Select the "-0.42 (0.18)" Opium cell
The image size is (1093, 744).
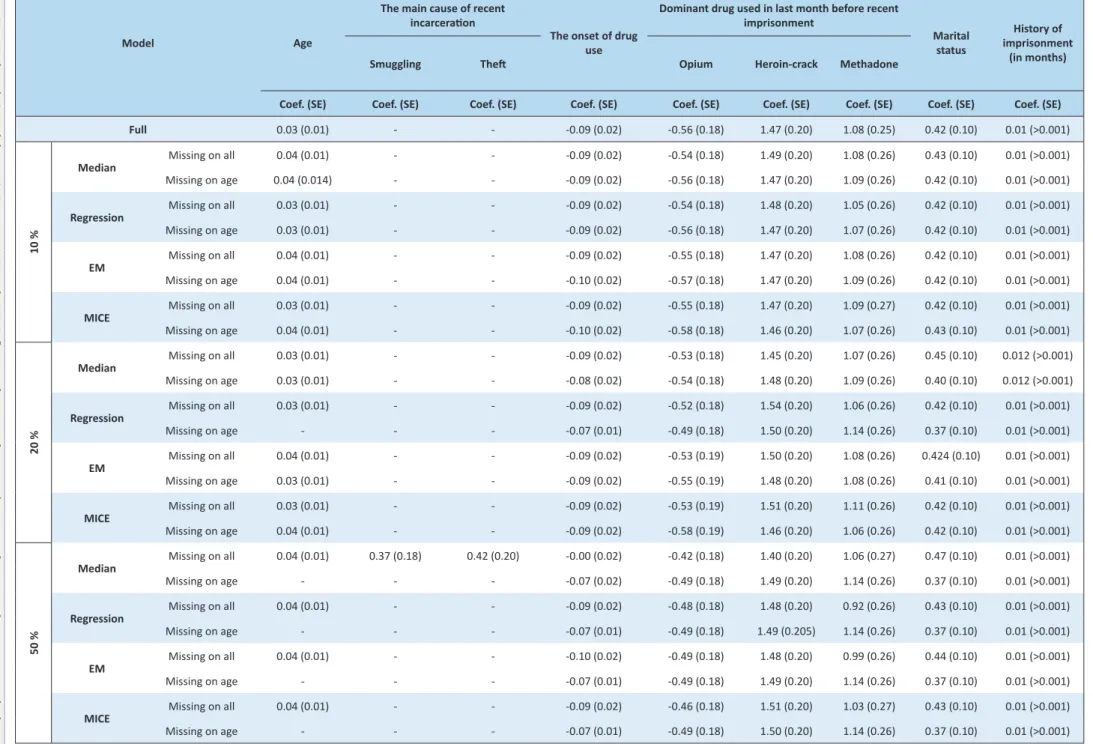click(x=696, y=556)
